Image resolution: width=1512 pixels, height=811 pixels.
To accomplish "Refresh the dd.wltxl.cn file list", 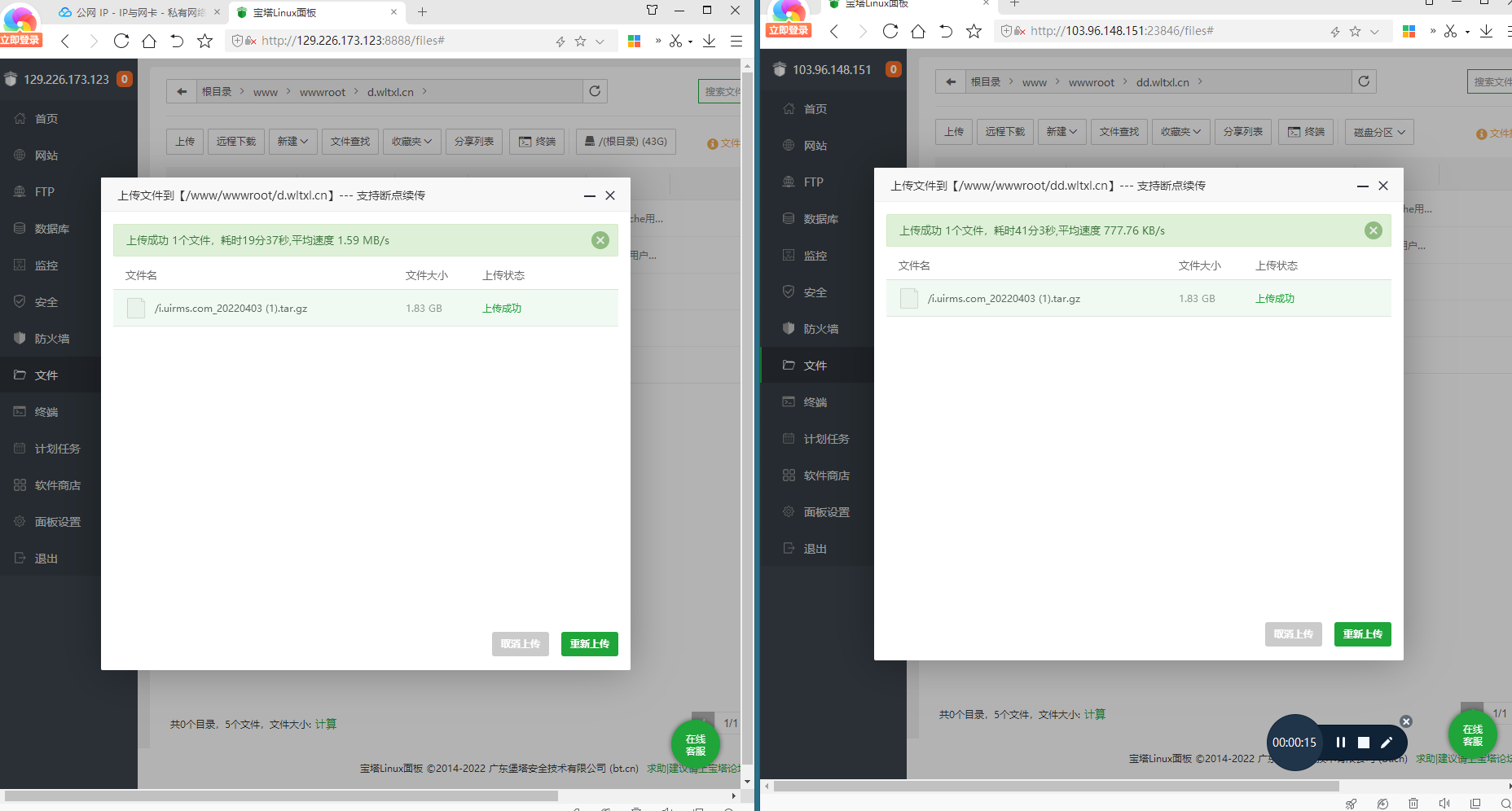I will (1364, 81).
